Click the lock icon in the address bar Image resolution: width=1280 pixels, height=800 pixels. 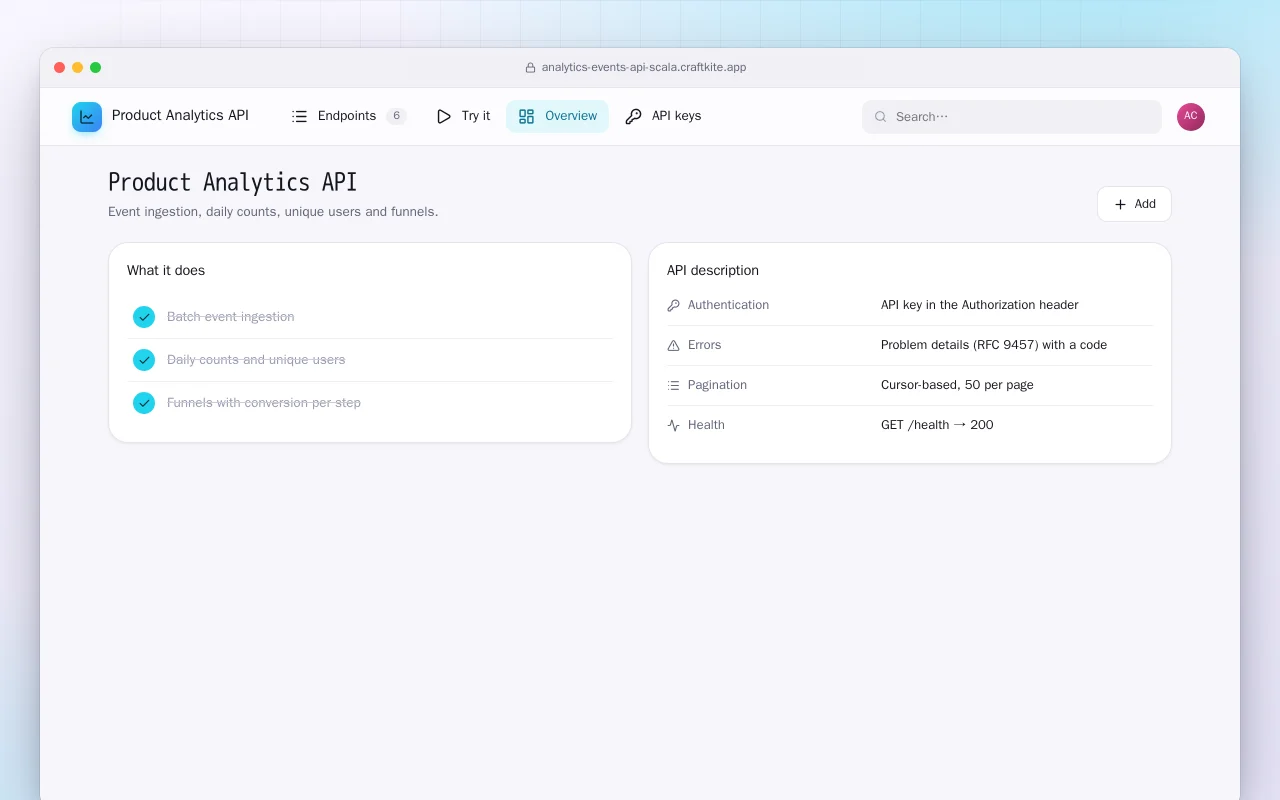click(530, 68)
